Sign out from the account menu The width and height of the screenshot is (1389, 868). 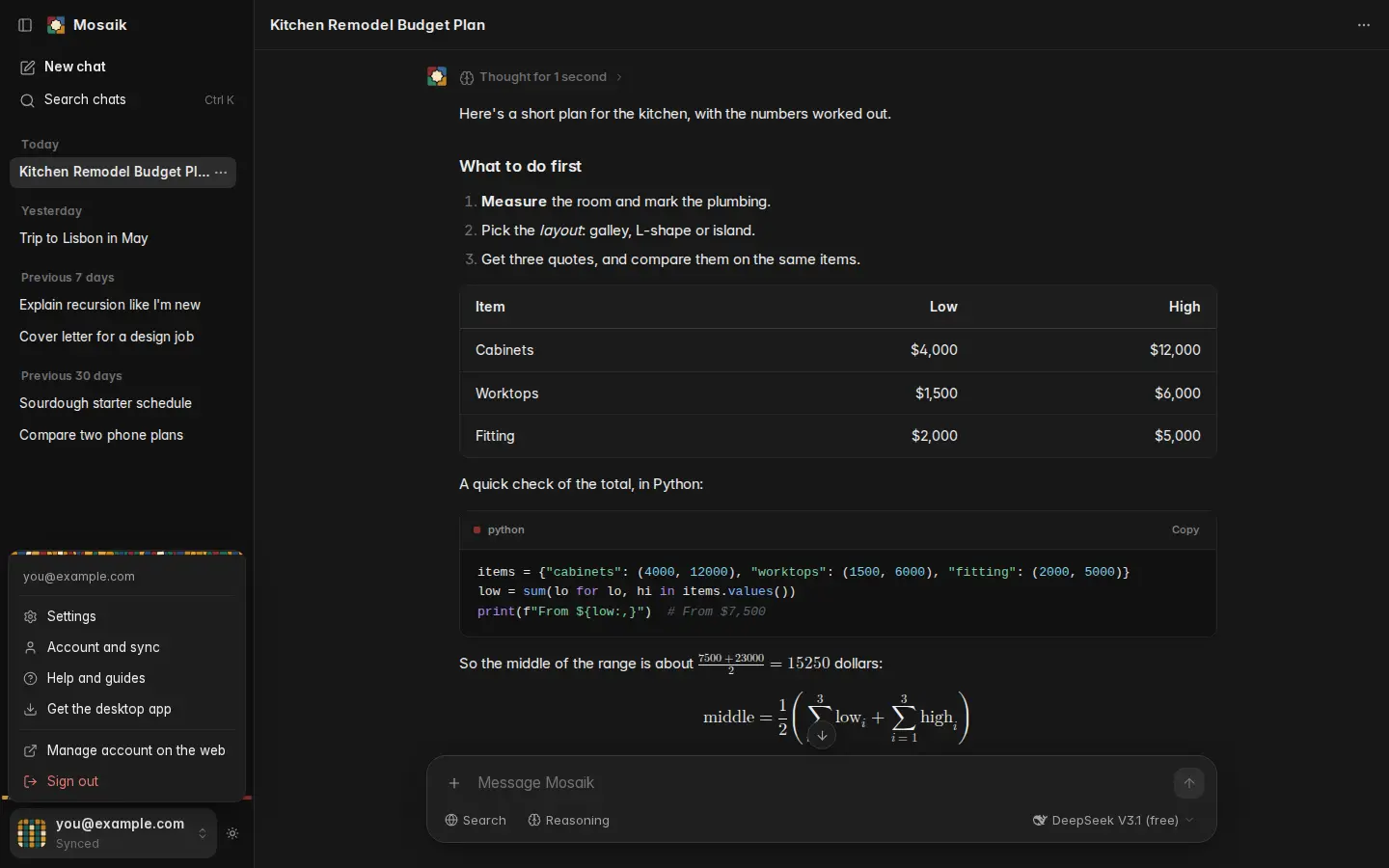point(126,781)
